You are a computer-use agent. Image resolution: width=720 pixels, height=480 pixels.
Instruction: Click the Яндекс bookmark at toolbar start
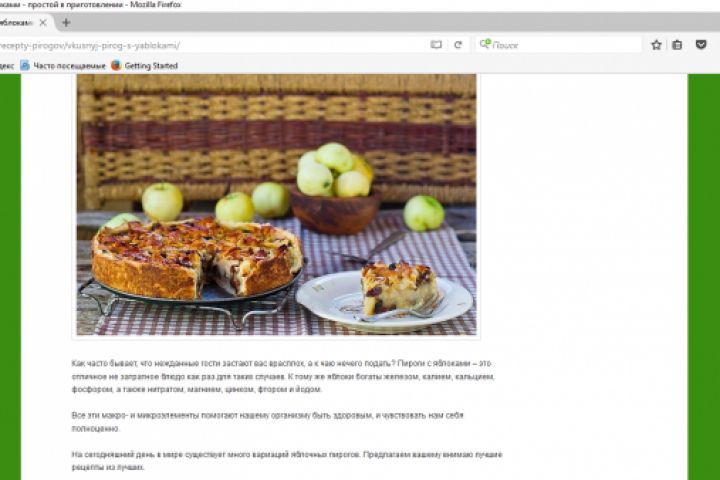pyautogui.click(x=7, y=66)
